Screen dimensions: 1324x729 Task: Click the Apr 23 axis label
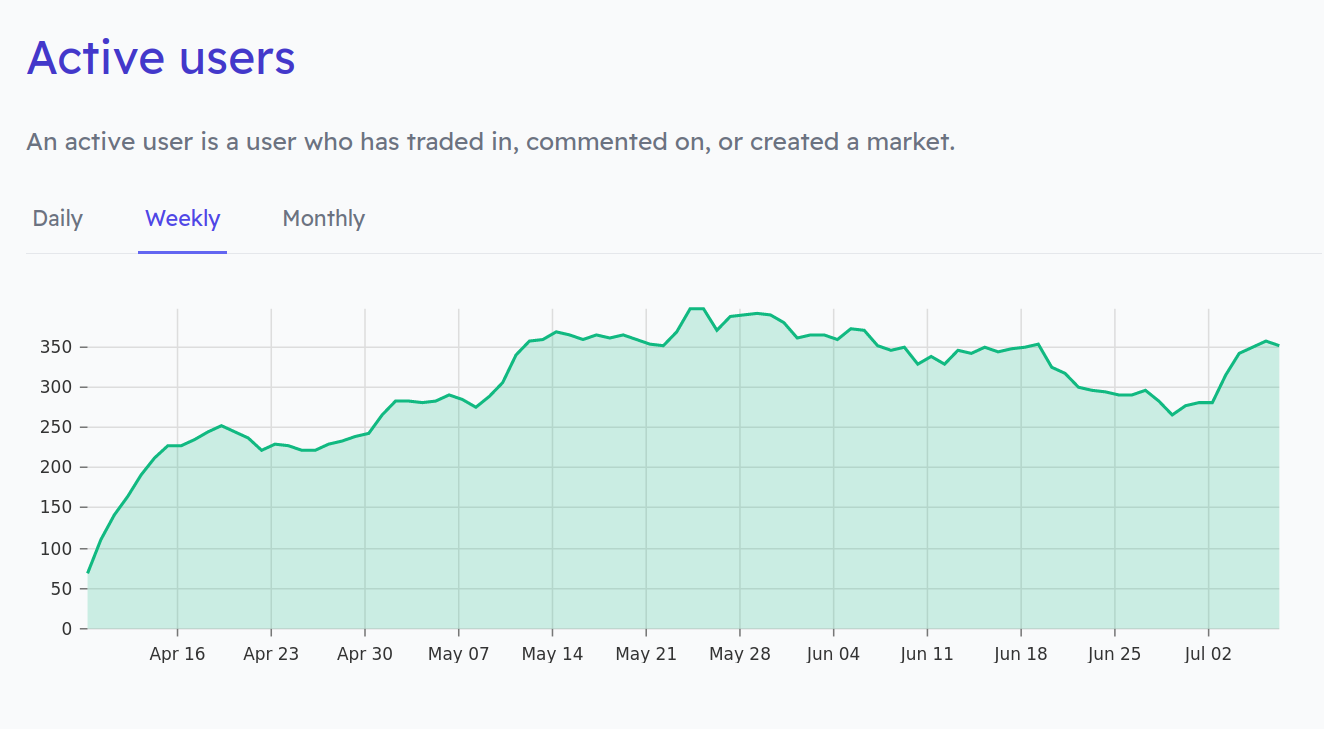click(271, 654)
